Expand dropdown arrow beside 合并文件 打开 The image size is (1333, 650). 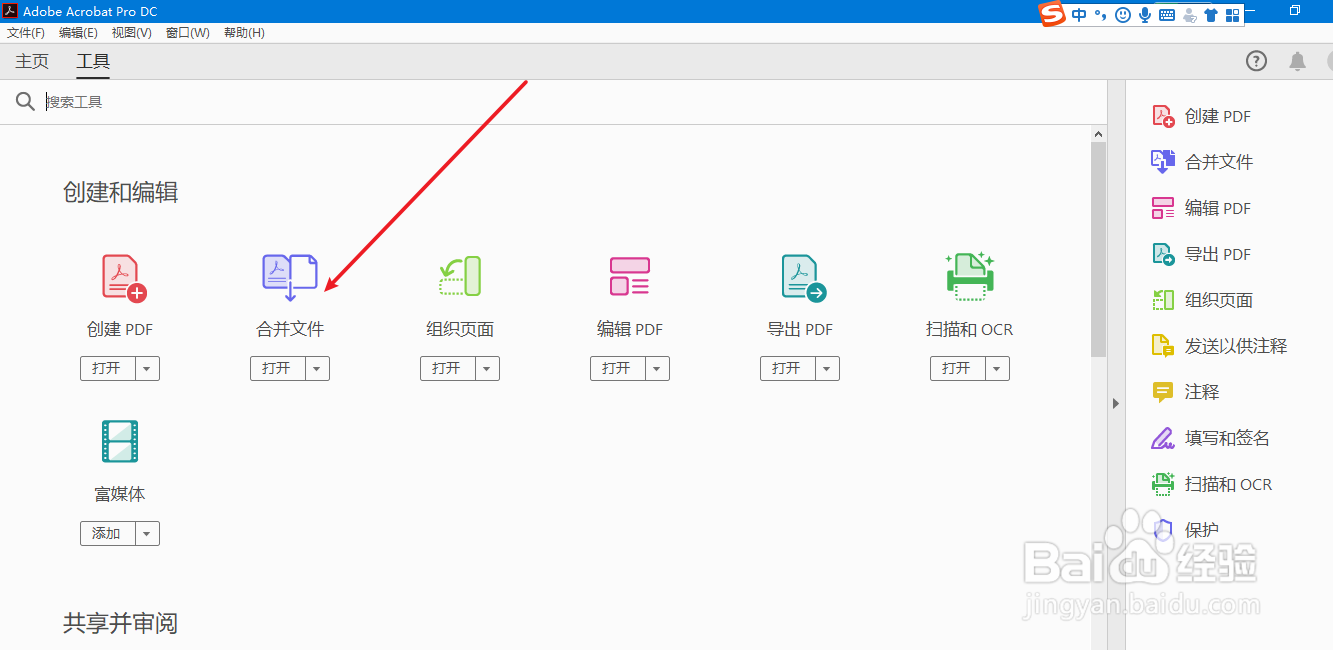coord(317,368)
